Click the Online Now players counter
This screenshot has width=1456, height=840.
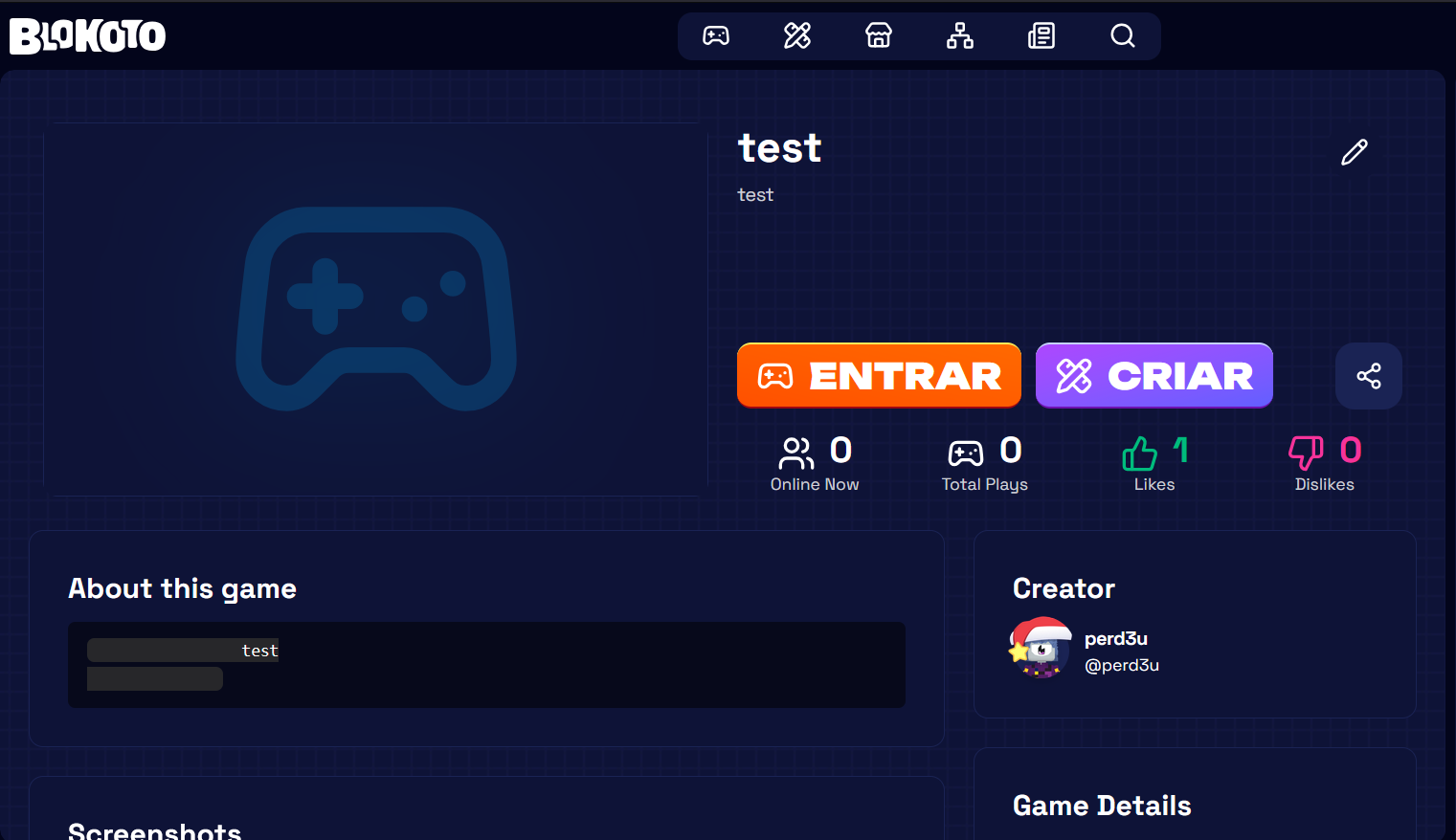815,464
